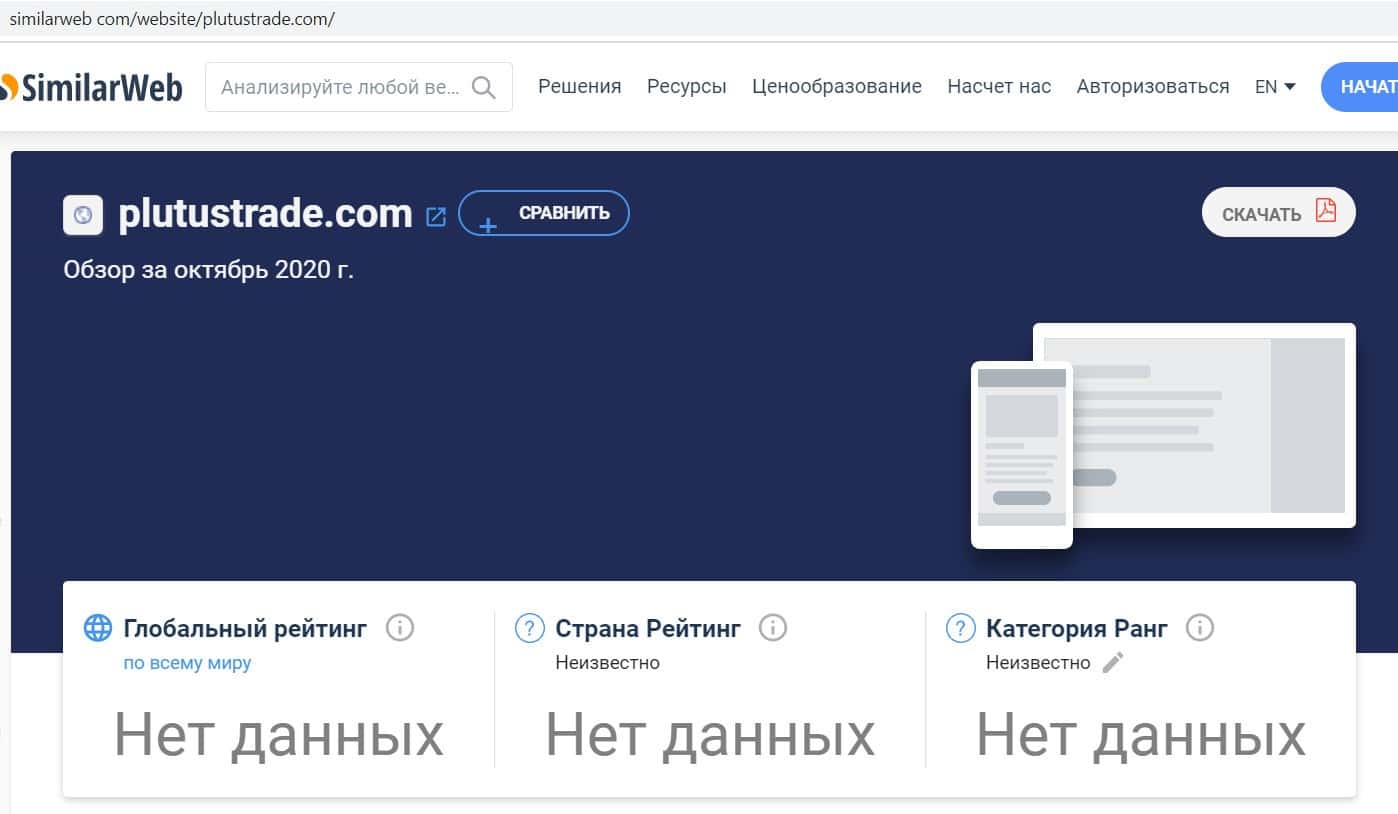Click the plutustrade.com site title

265,213
